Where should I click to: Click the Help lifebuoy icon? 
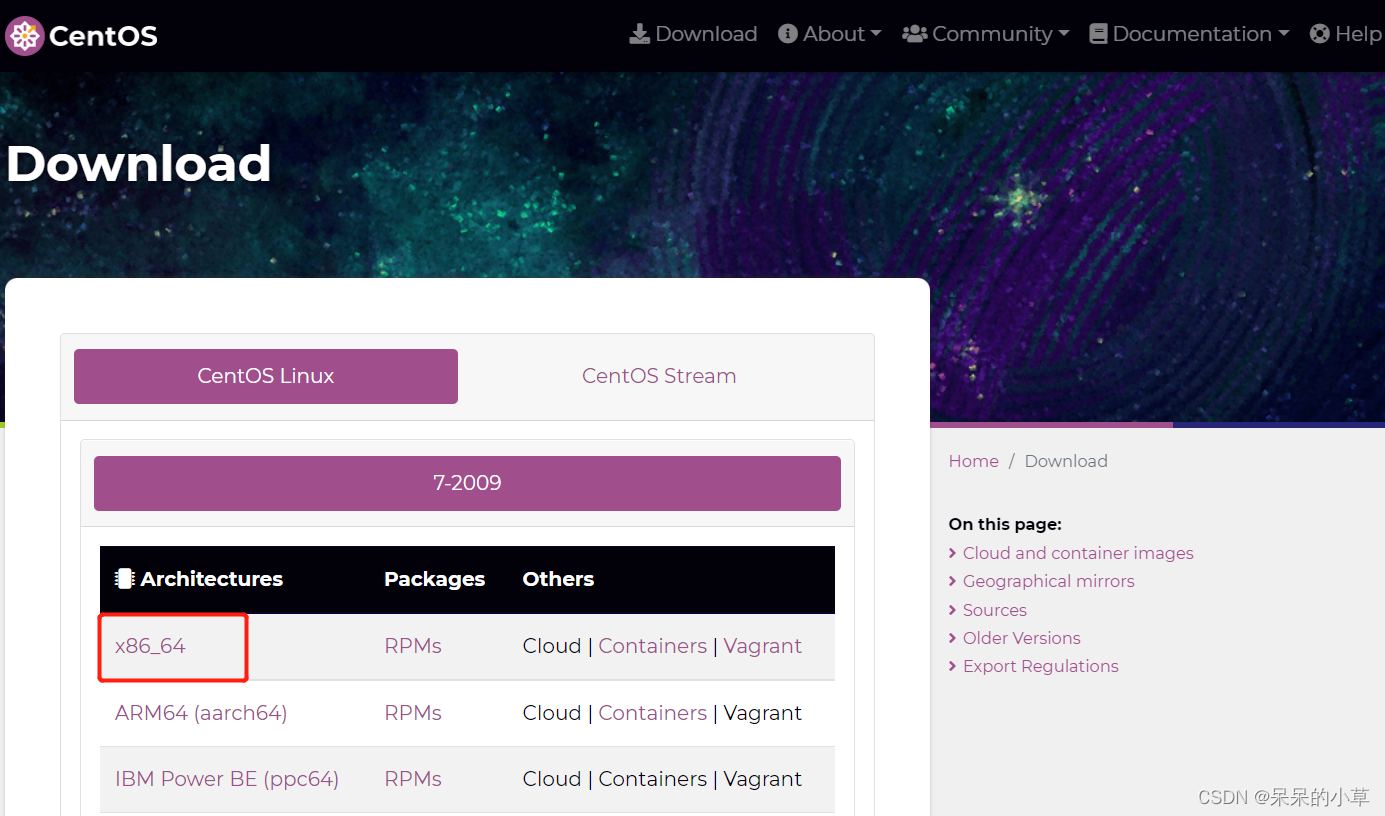[1320, 34]
